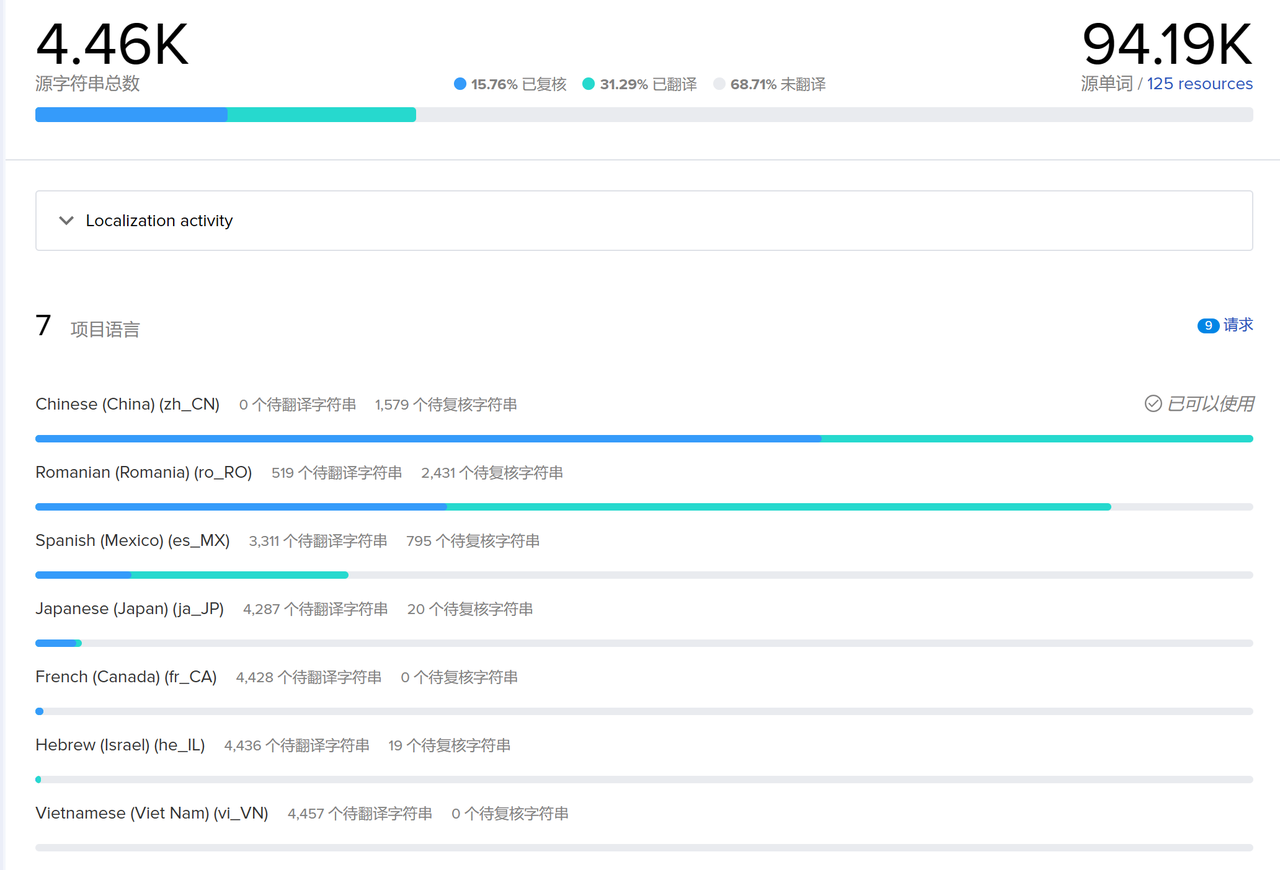Click the 已可以使用 checkmark icon
This screenshot has height=870, width=1280.
click(1153, 403)
